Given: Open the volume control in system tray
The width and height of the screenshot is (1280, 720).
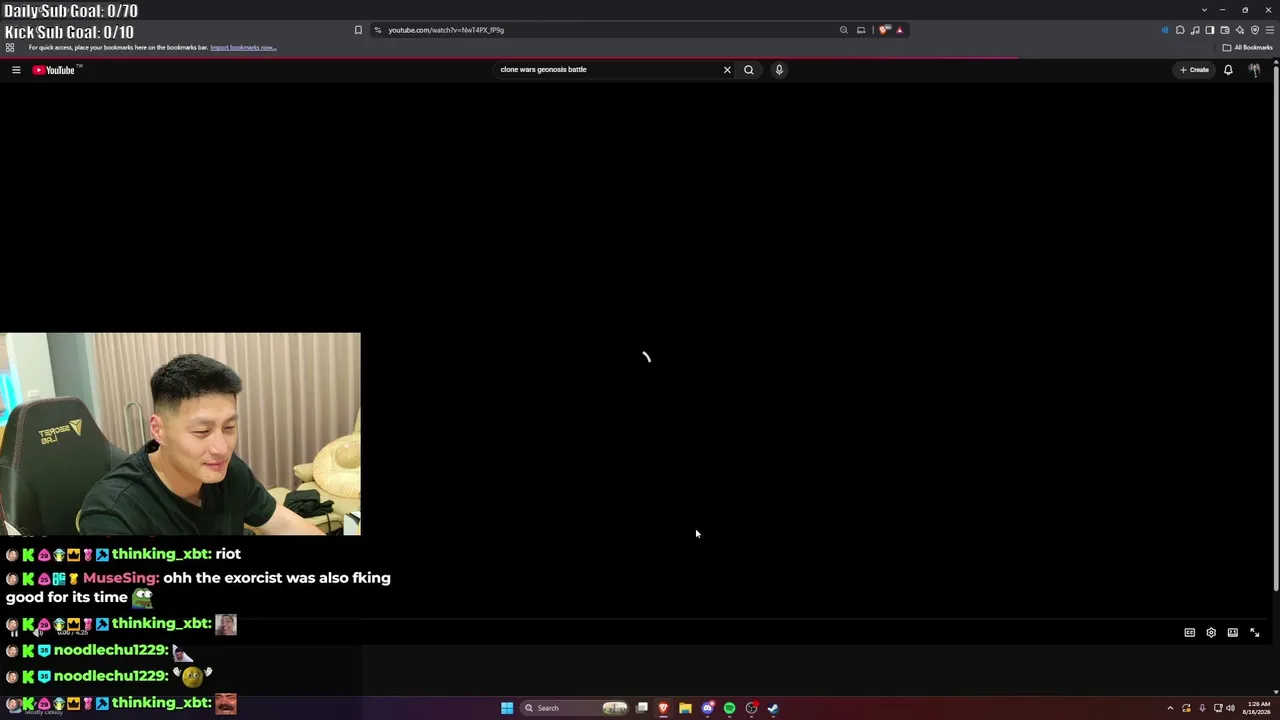Looking at the screenshot, I should (1230, 708).
